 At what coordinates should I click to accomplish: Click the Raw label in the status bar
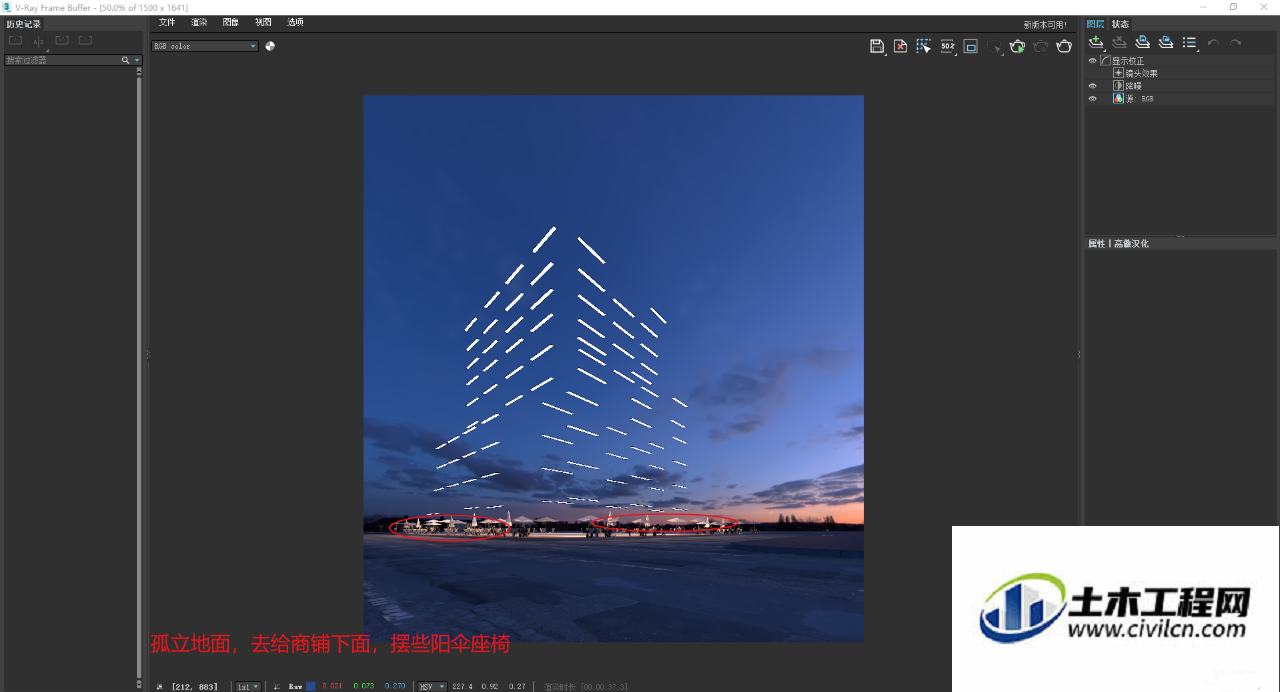pos(295,687)
